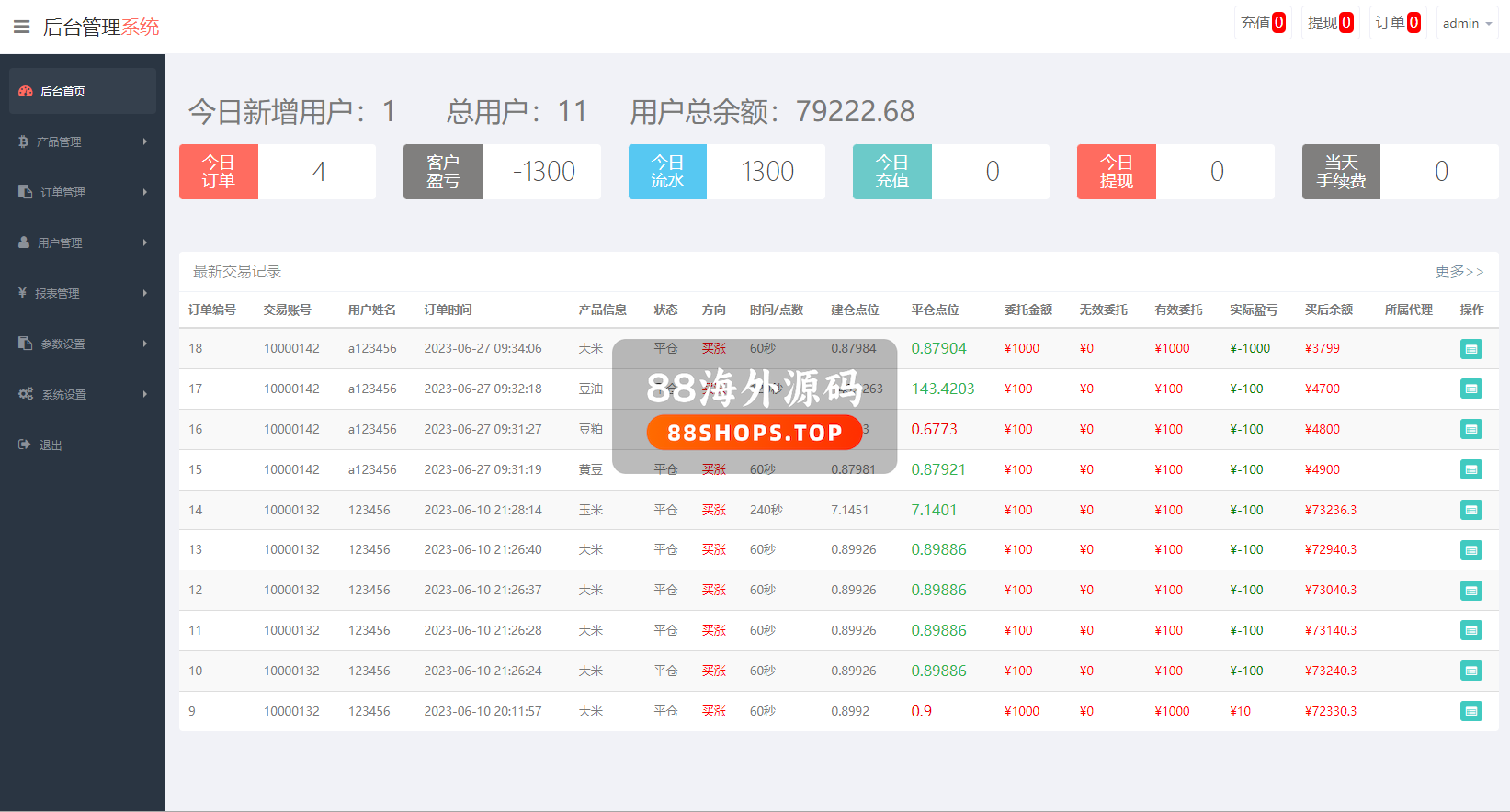Image resolution: width=1510 pixels, height=812 pixels.
Task: Click the yen icon beside 报表管理
Action: [23, 293]
